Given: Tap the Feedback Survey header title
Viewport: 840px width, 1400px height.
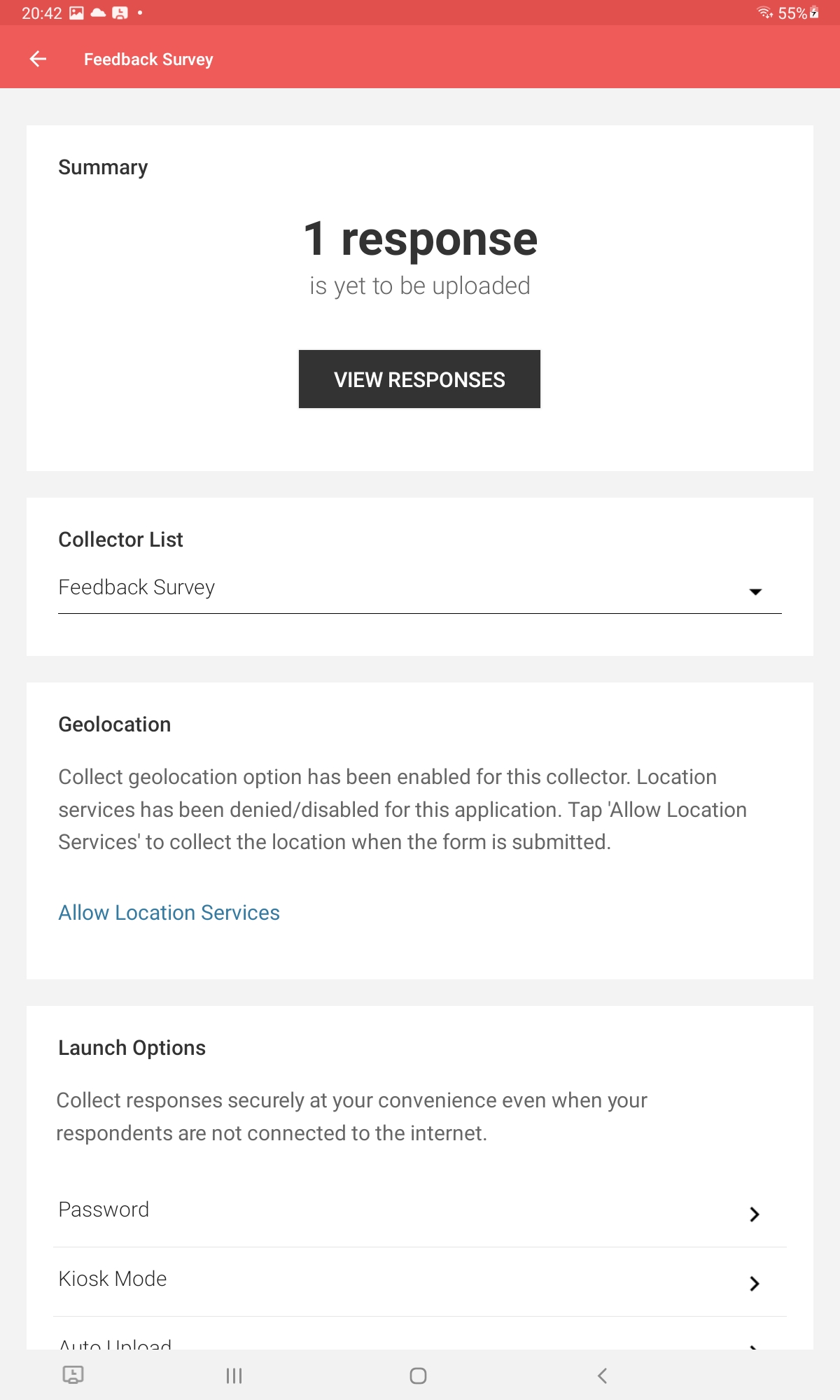Looking at the screenshot, I should [148, 59].
